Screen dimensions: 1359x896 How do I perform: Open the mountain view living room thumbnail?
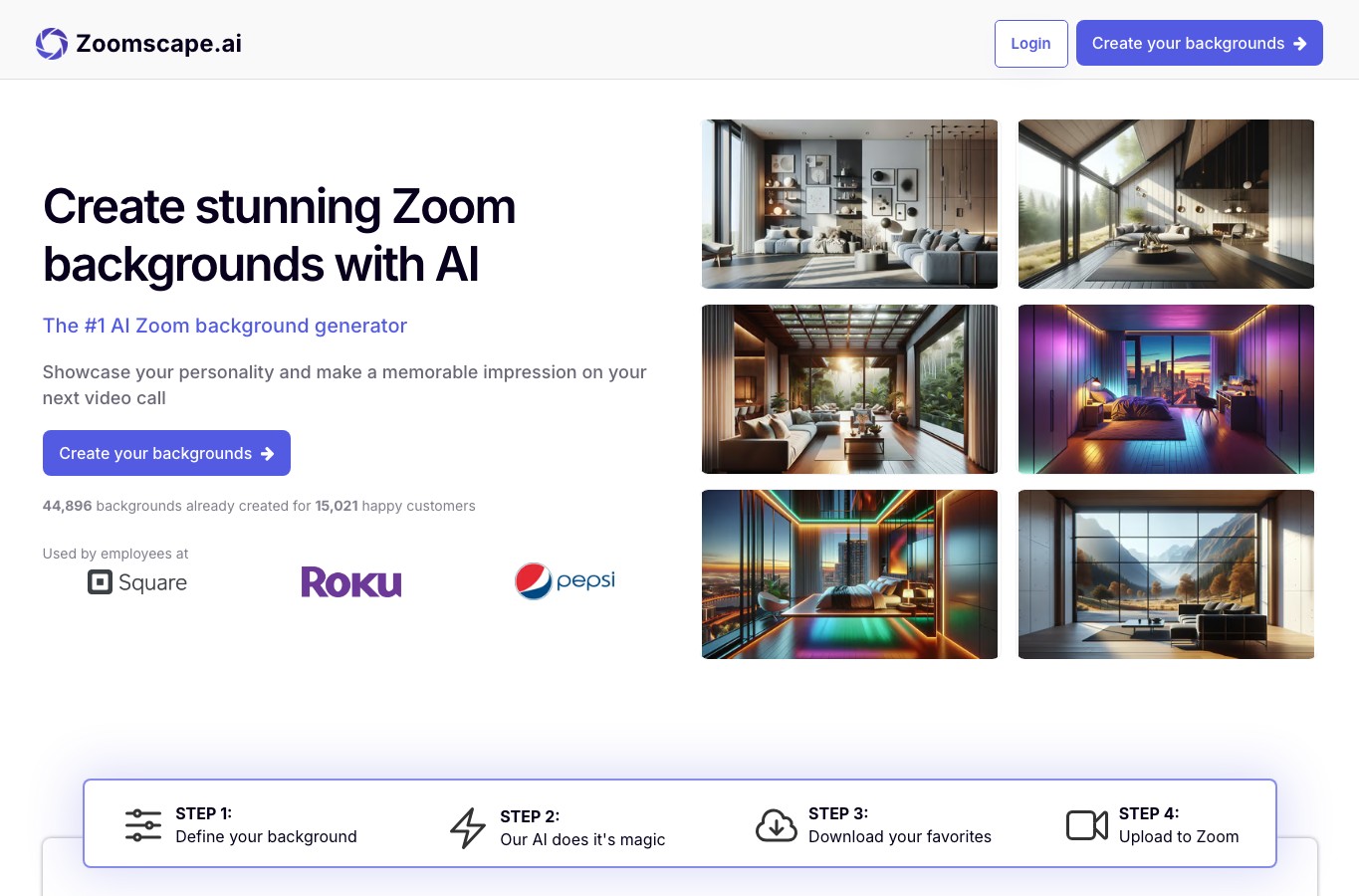click(x=1166, y=574)
